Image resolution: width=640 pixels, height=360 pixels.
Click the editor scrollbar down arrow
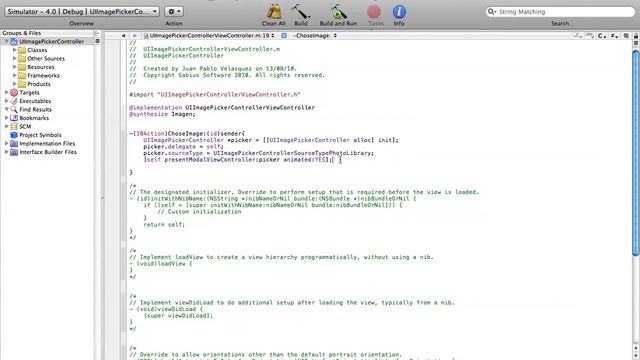click(x=636, y=356)
